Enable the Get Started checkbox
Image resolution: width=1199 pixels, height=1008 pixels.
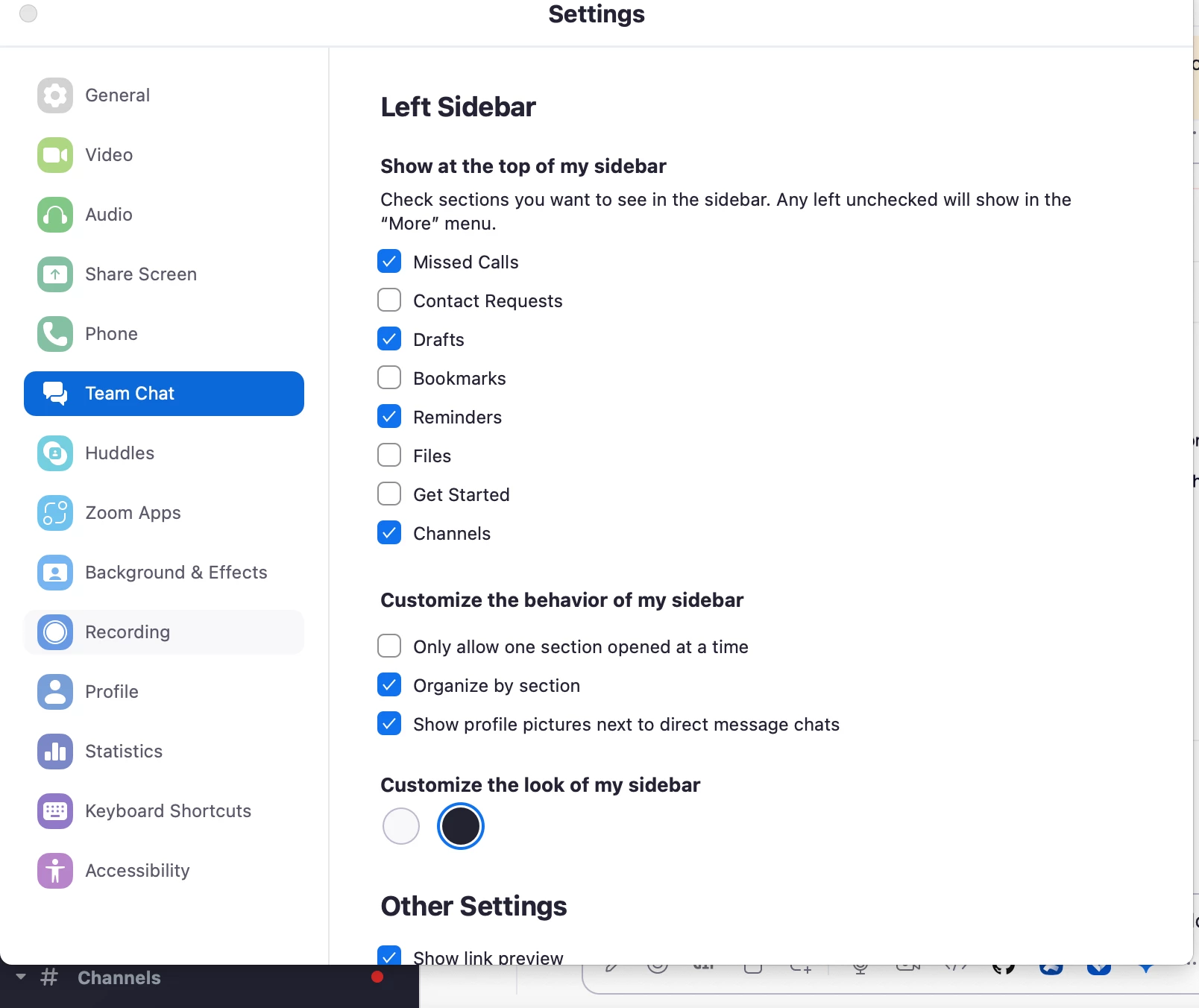point(389,494)
